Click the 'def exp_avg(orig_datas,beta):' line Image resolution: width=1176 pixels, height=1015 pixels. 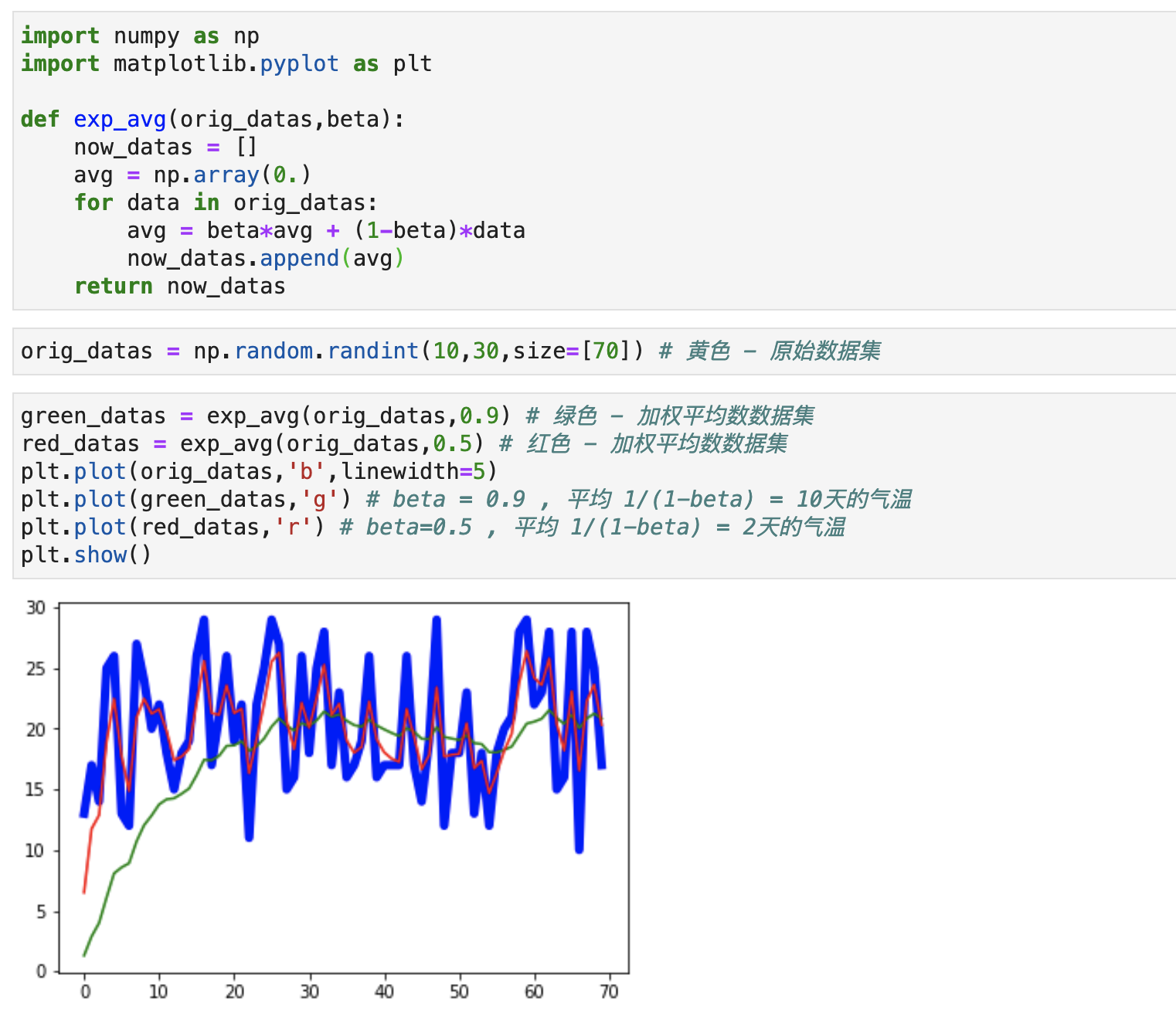click(212, 120)
